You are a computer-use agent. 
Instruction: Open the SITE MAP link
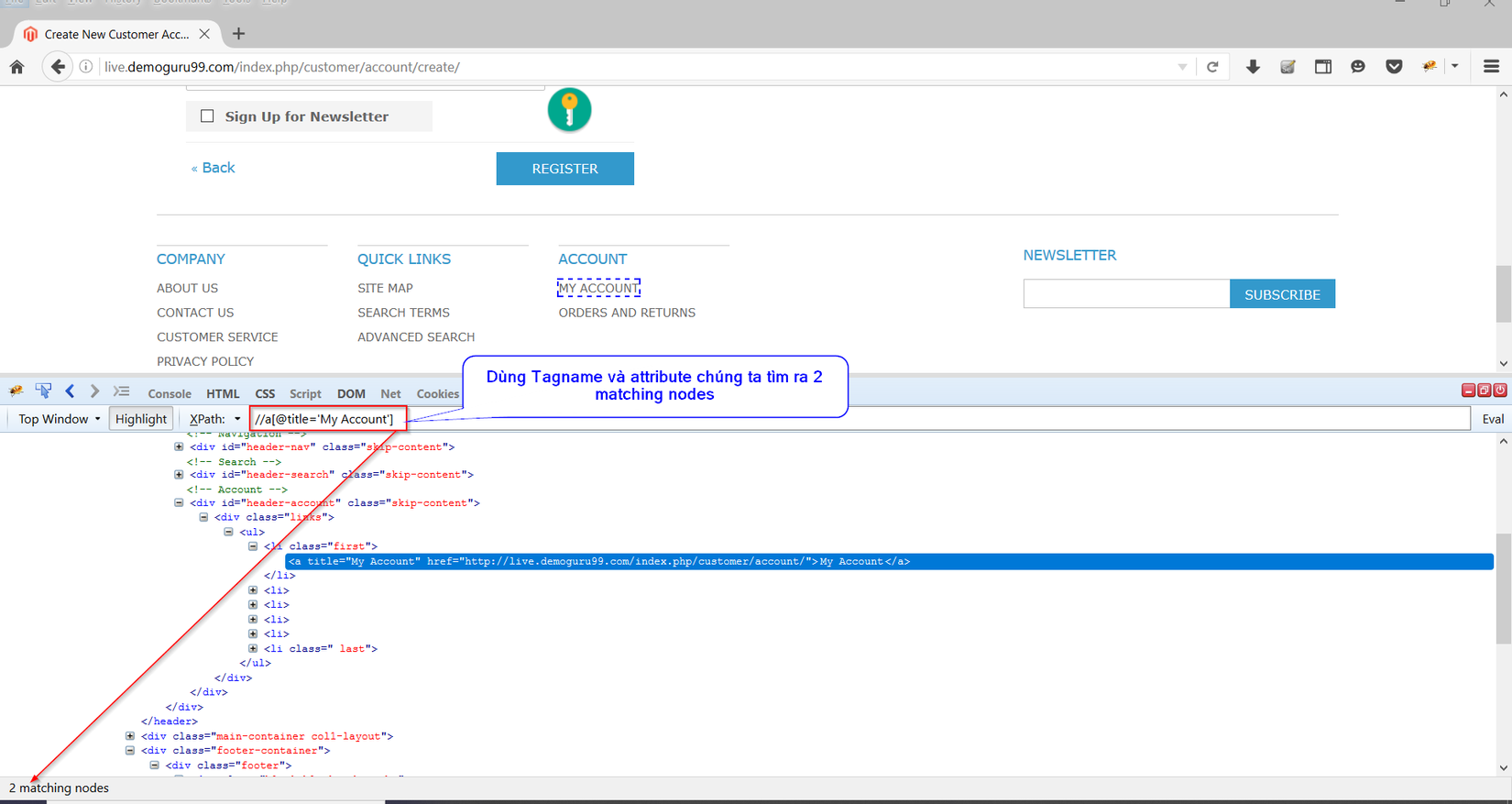(x=385, y=288)
